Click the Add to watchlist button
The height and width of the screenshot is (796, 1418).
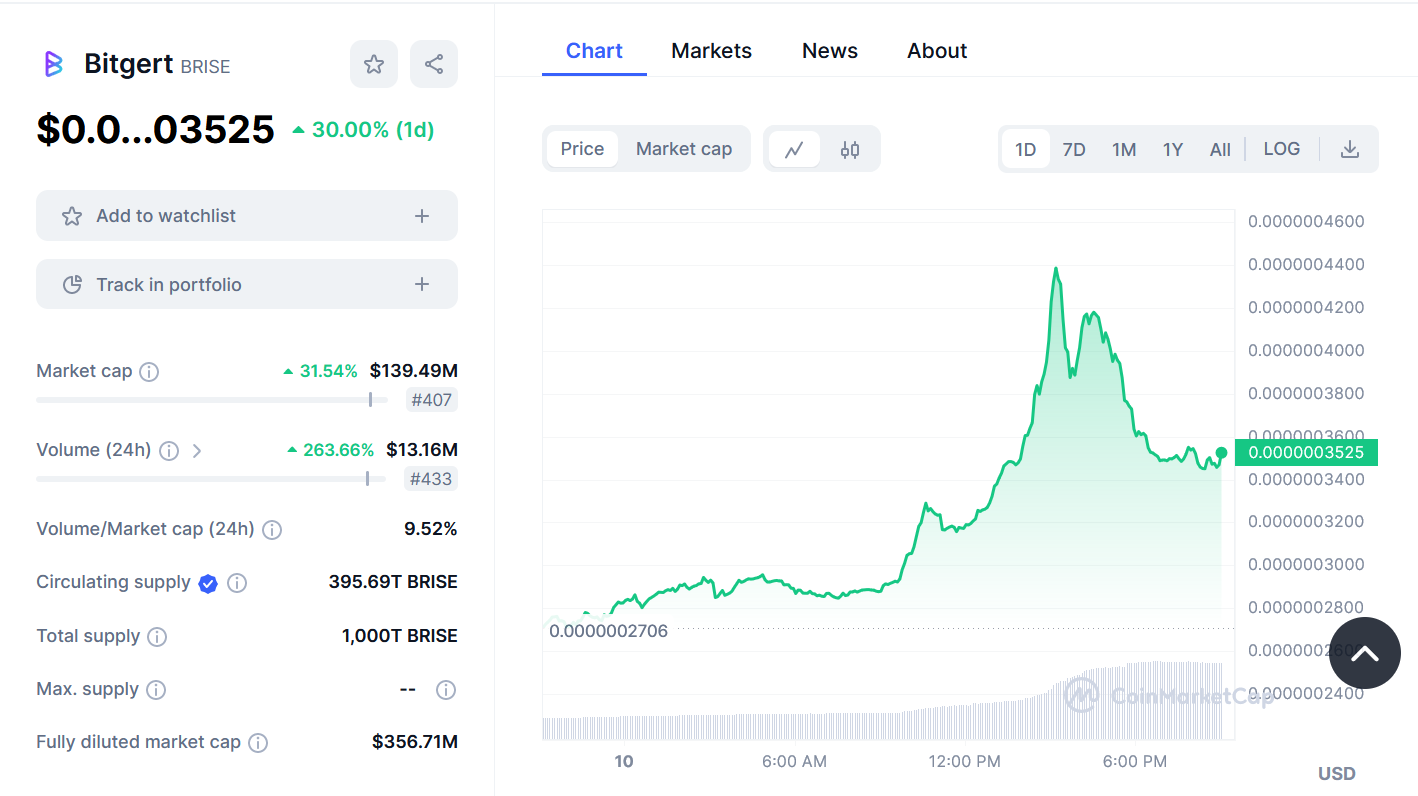point(247,216)
